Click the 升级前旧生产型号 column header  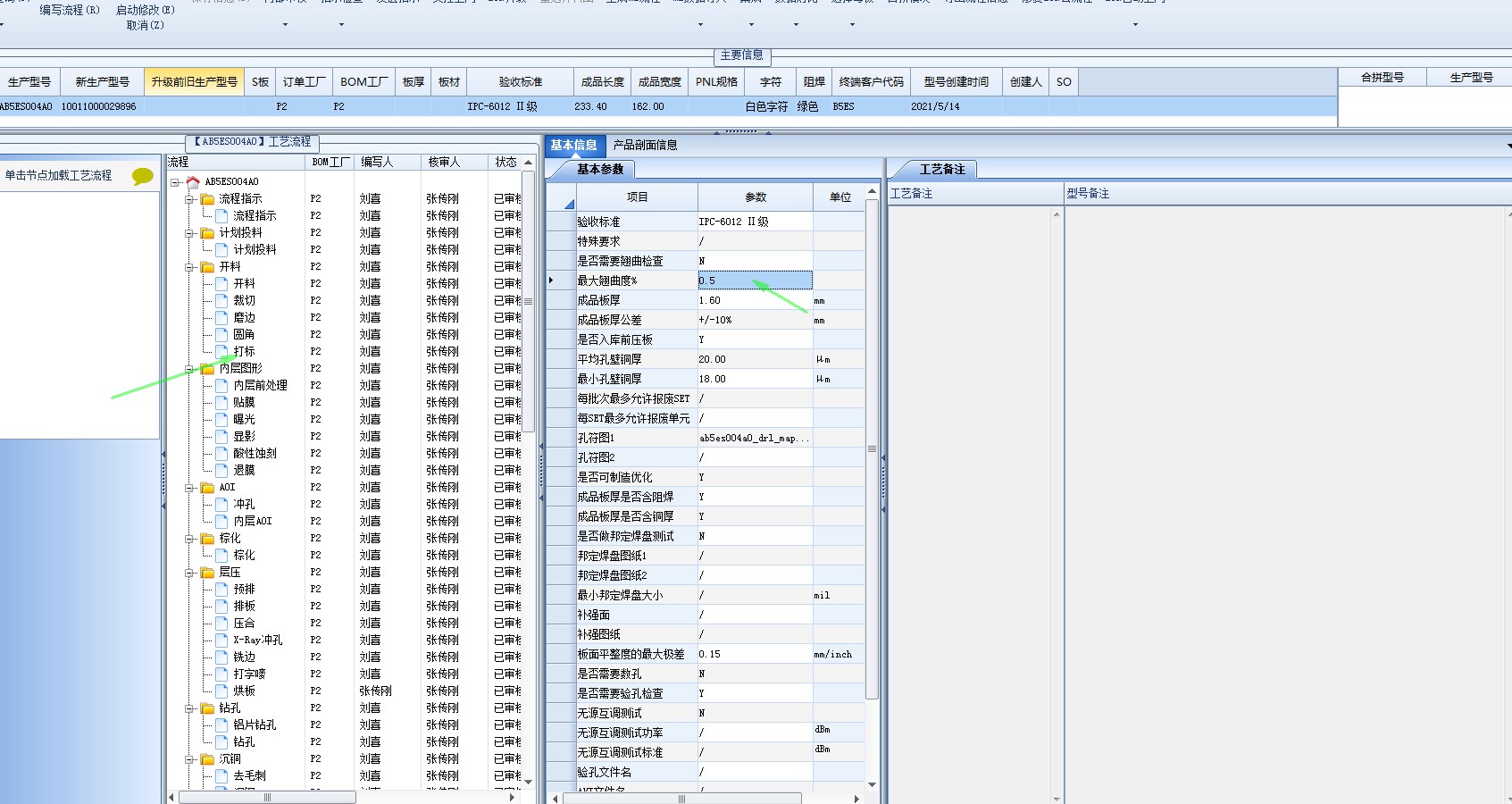(x=195, y=81)
